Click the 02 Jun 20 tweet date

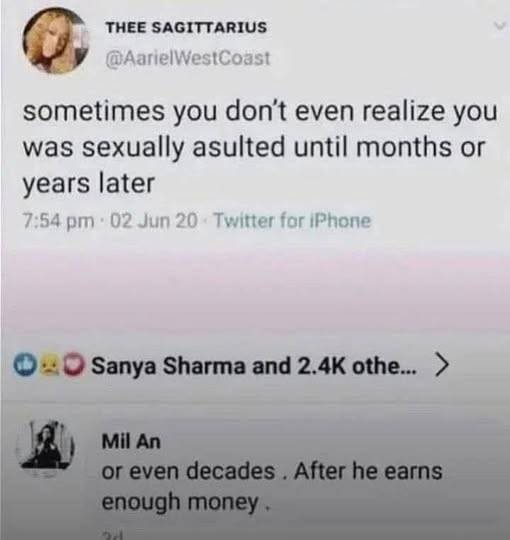pos(154,221)
